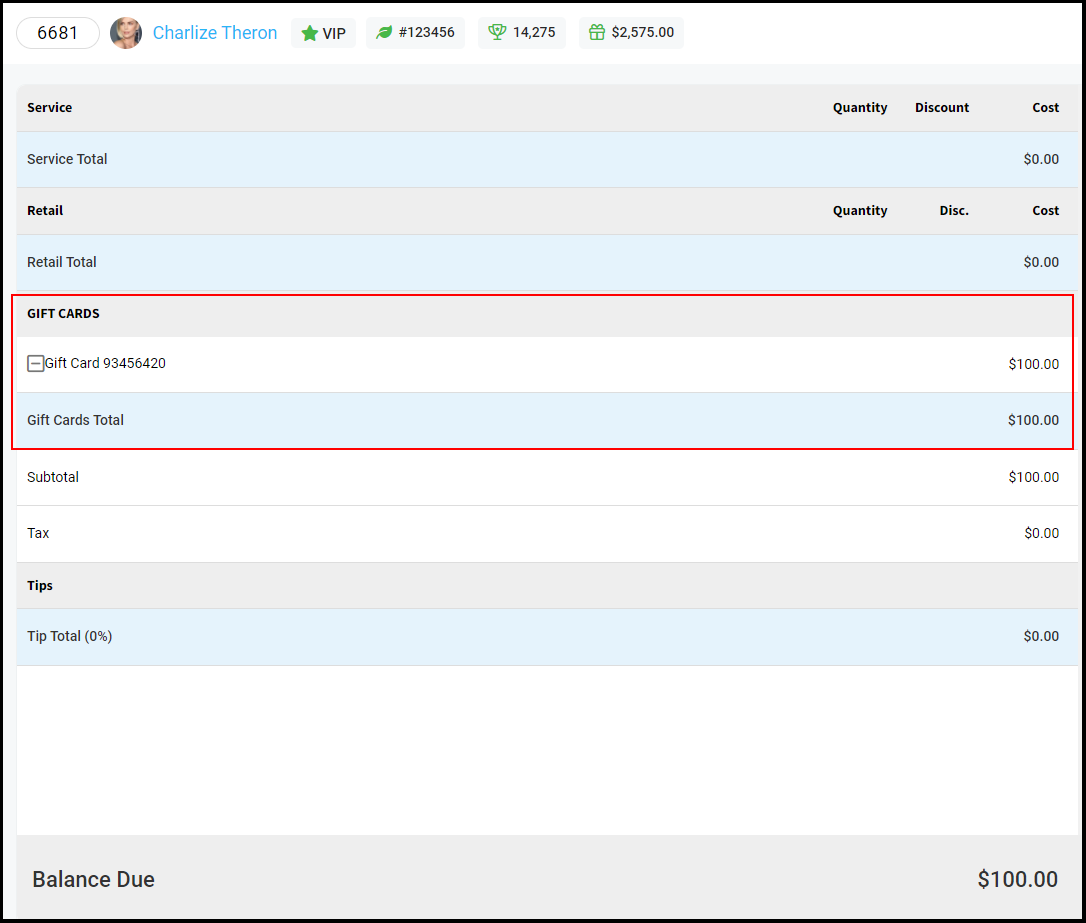Click the ticket number 6681 field
The image size is (1086, 923).
(57, 33)
